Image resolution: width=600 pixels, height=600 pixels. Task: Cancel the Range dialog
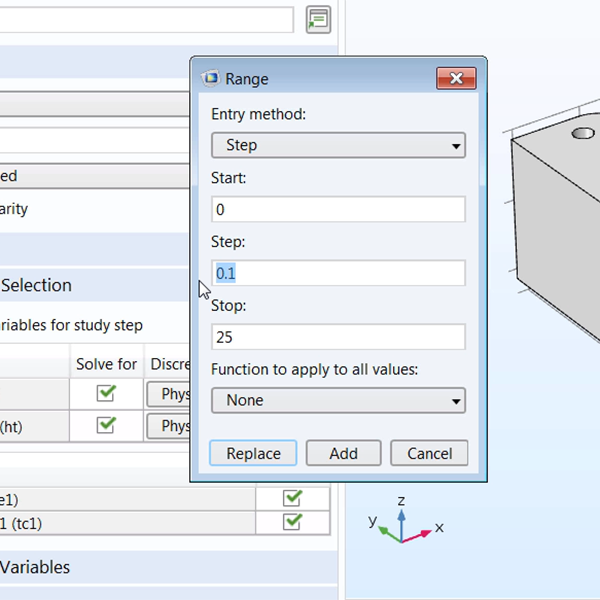pyautogui.click(x=429, y=453)
